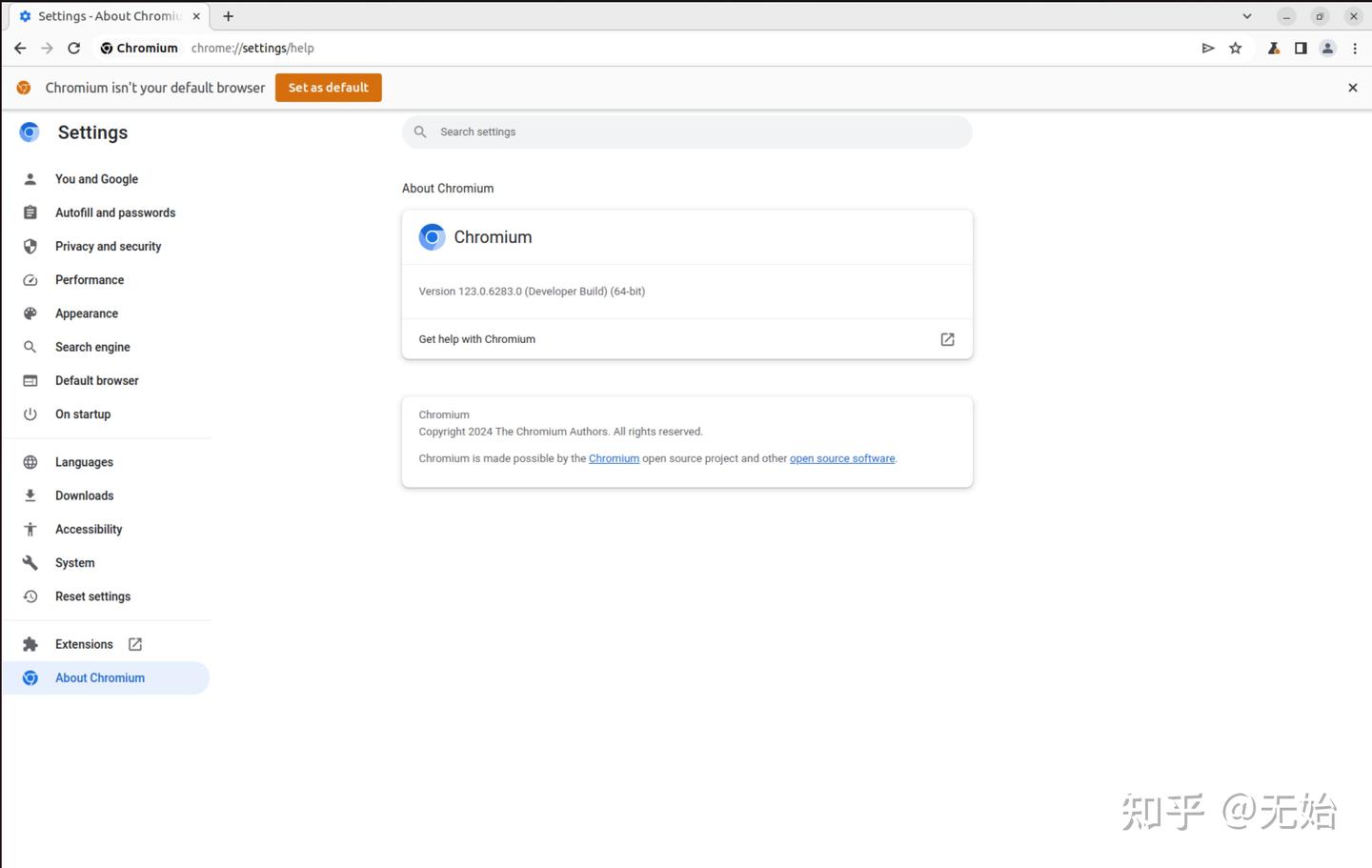The width and height of the screenshot is (1372, 868).
Task: Open the tab list chevron dropdown
Action: click(x=1246, y=16)
